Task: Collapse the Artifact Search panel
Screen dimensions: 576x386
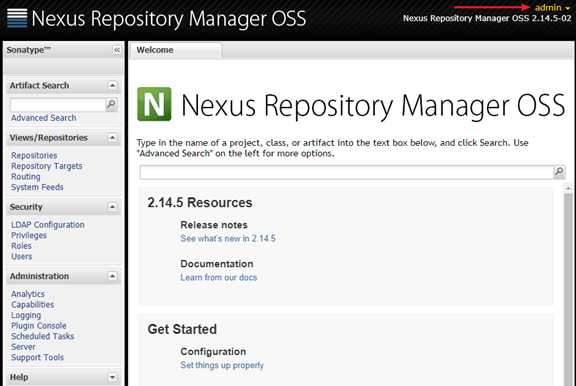Action: tap(112, 85)
